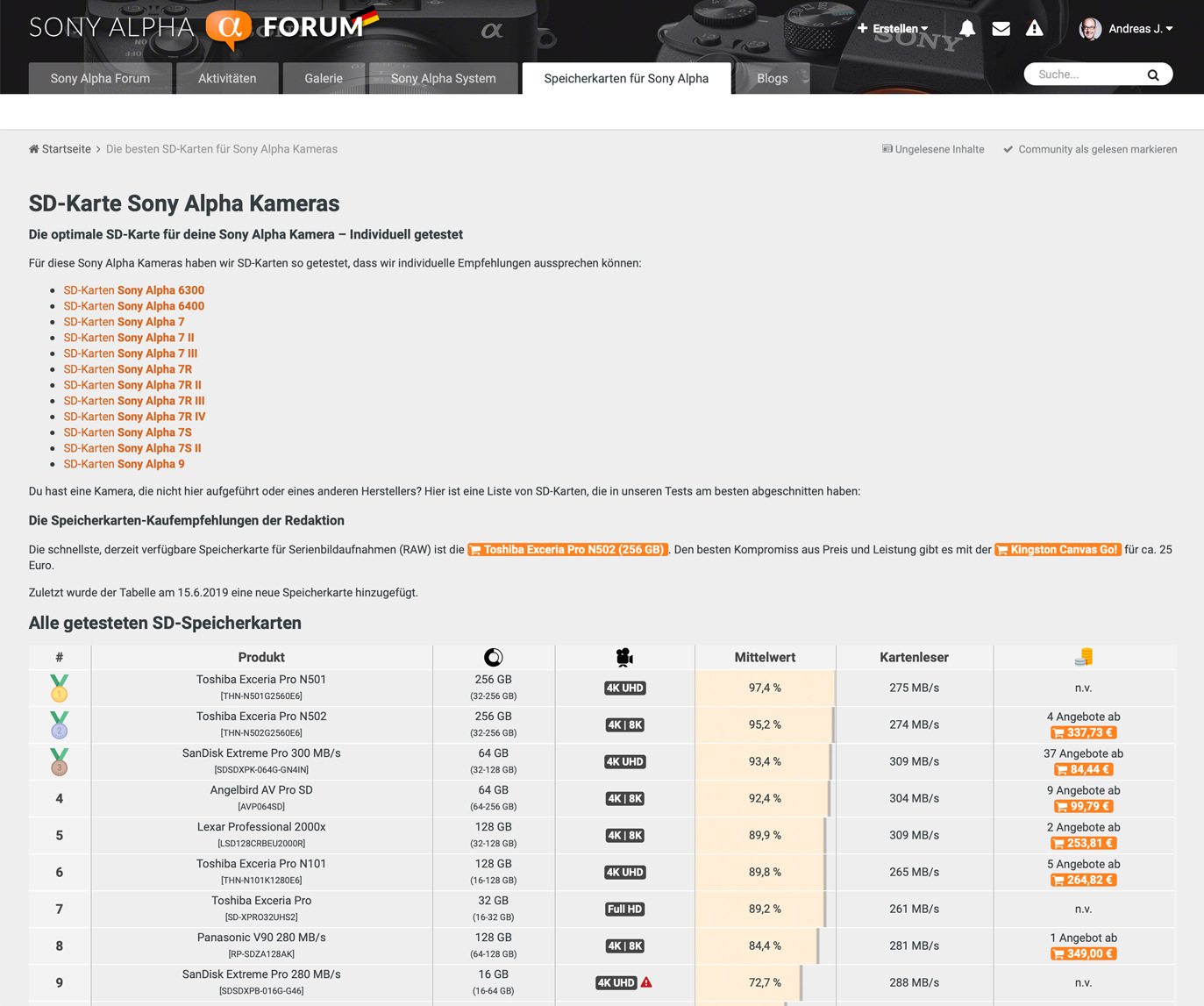This screenshot has width=1204, height=1006.
Task: Open the SD-Karten Sony Alpha 7R IV link
Action: coord(134,417)
